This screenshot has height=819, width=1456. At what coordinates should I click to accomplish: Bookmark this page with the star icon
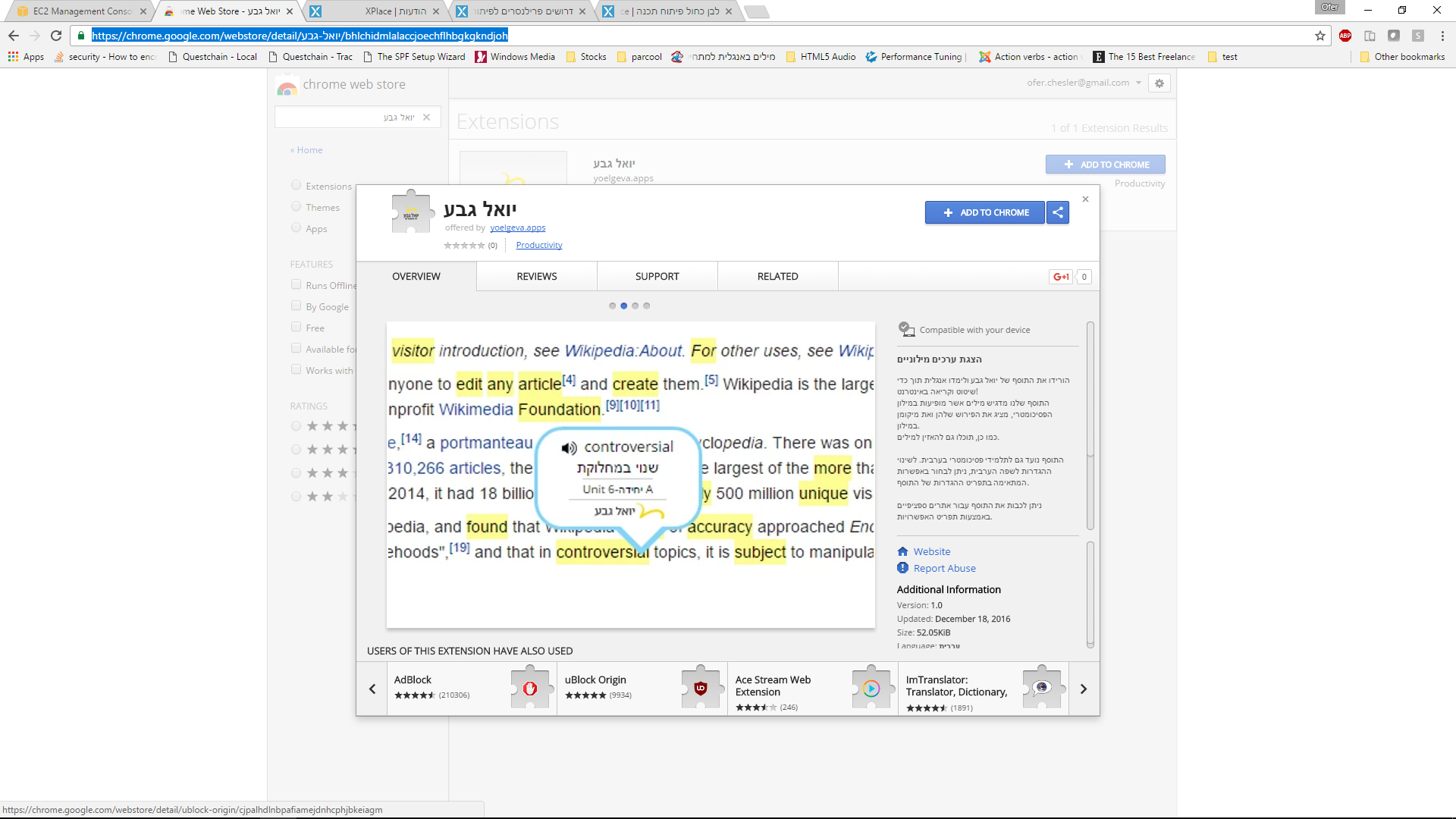1320,36
